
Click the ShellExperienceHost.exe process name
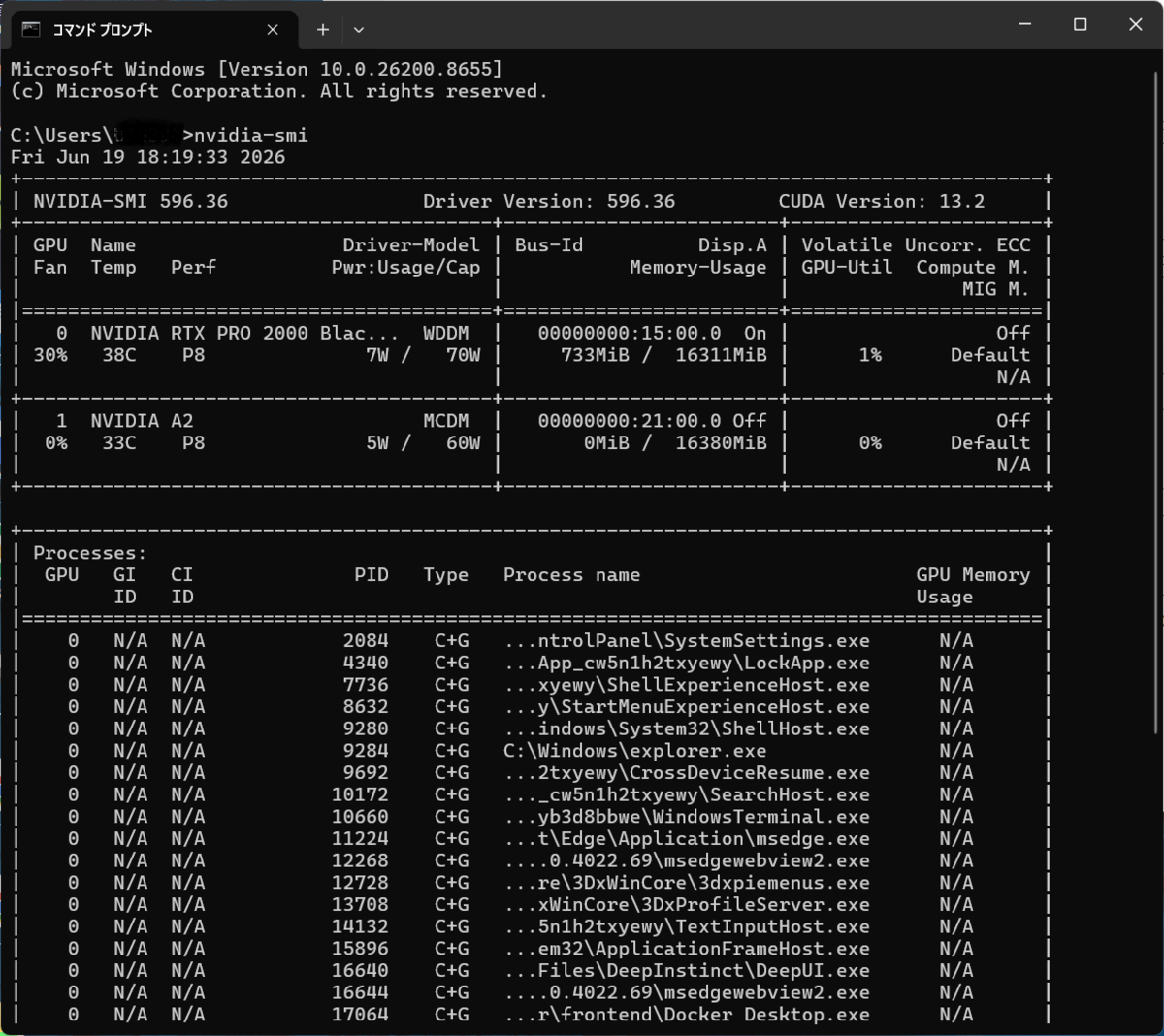click(687, 685)
